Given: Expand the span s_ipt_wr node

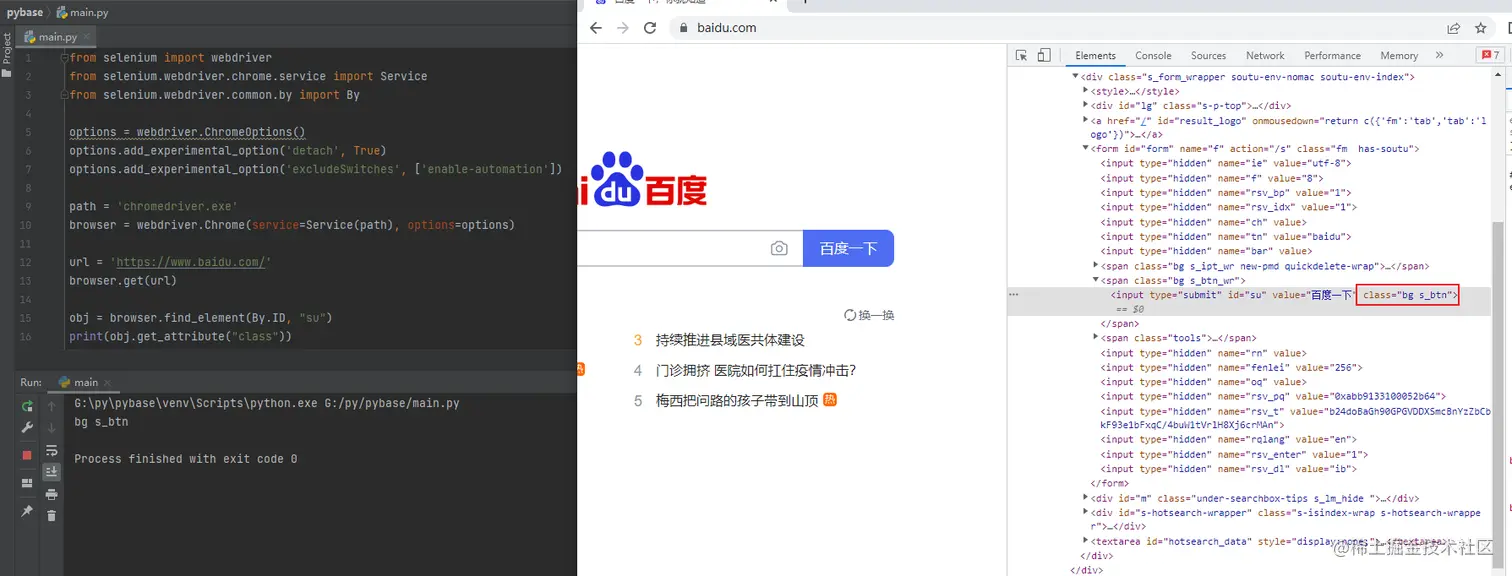Looking at the screenshot, I should coord(1096,266).
